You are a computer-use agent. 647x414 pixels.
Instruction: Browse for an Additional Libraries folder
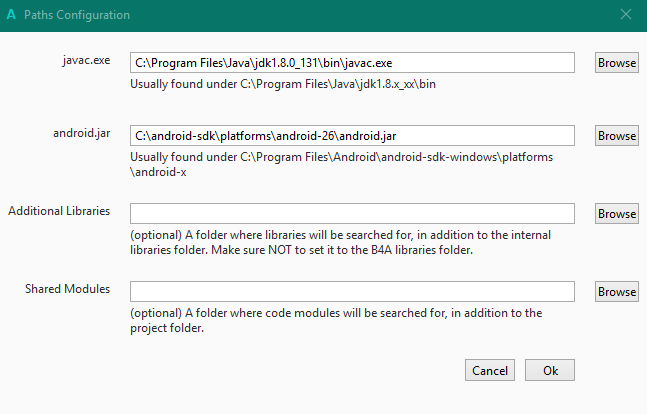[x=616, y=213]
